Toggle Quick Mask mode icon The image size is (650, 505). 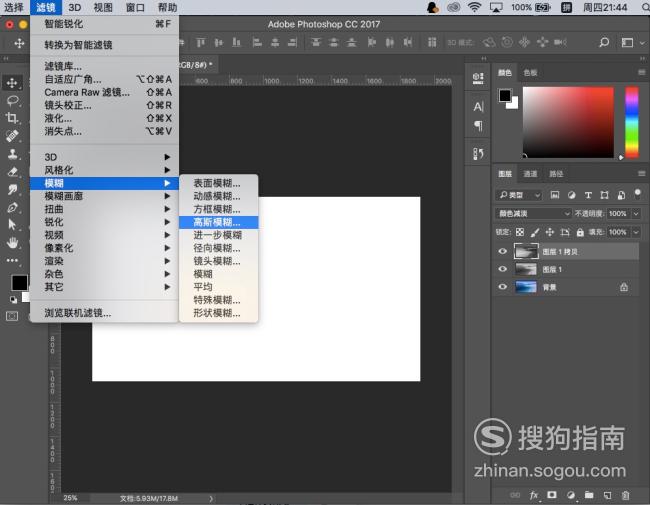pos(12,316)
